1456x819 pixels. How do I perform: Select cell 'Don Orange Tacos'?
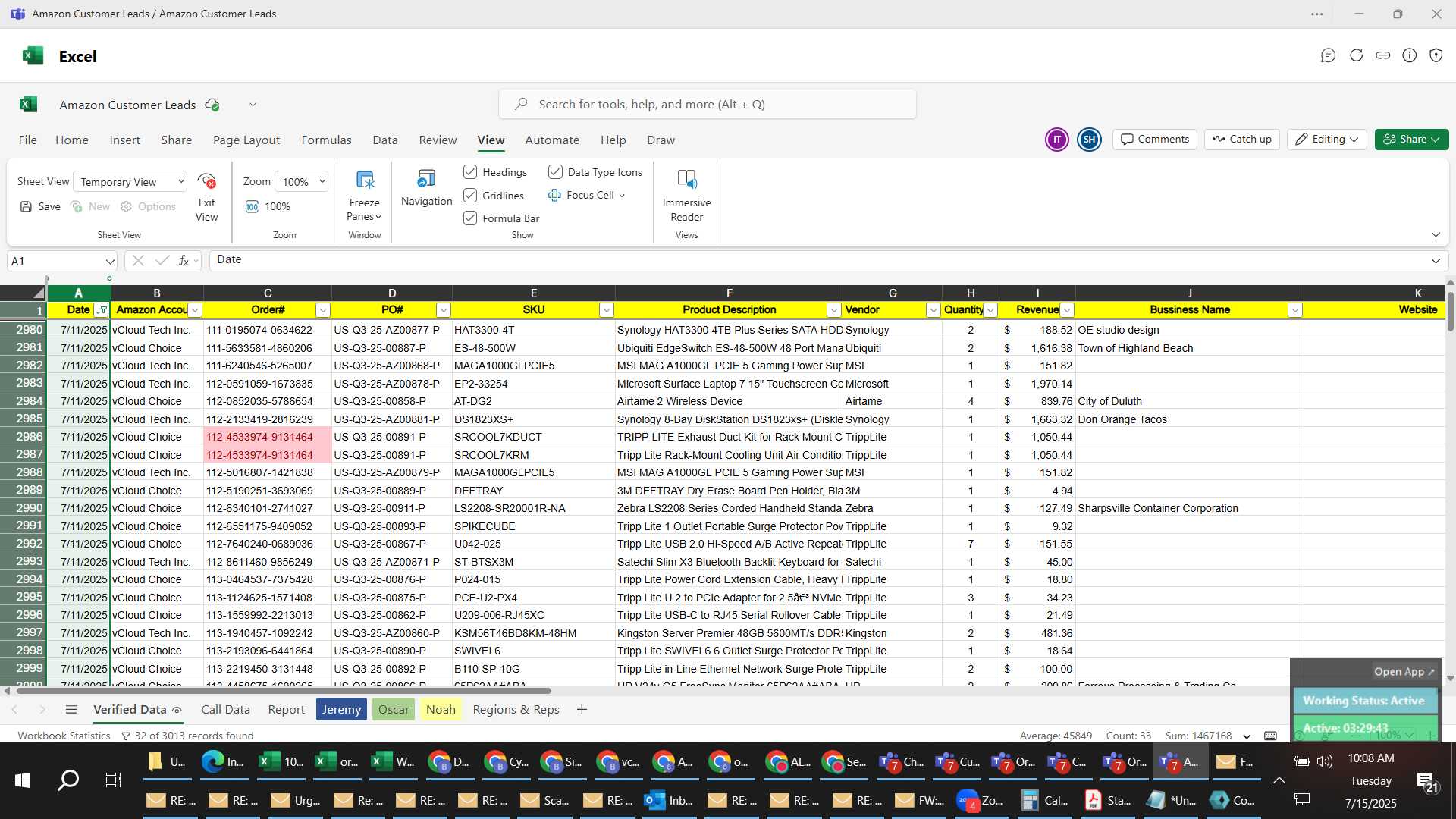click(1188, 419)
